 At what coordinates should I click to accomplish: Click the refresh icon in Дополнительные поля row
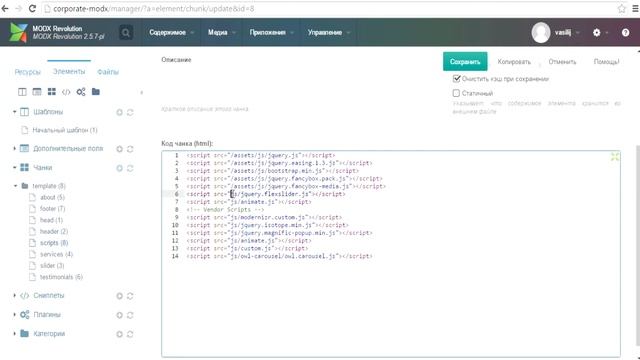pyautogui.click(x=130, y=149)
